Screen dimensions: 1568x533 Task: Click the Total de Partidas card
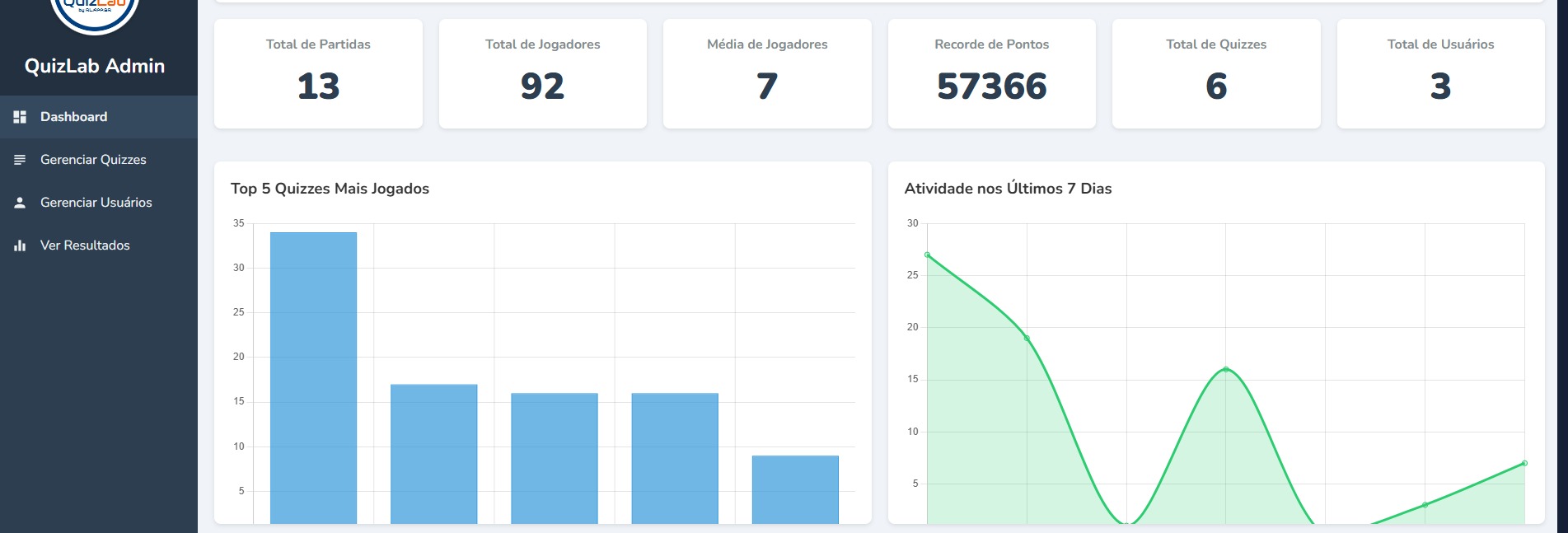pyautogui.click(x=318, y=73)
